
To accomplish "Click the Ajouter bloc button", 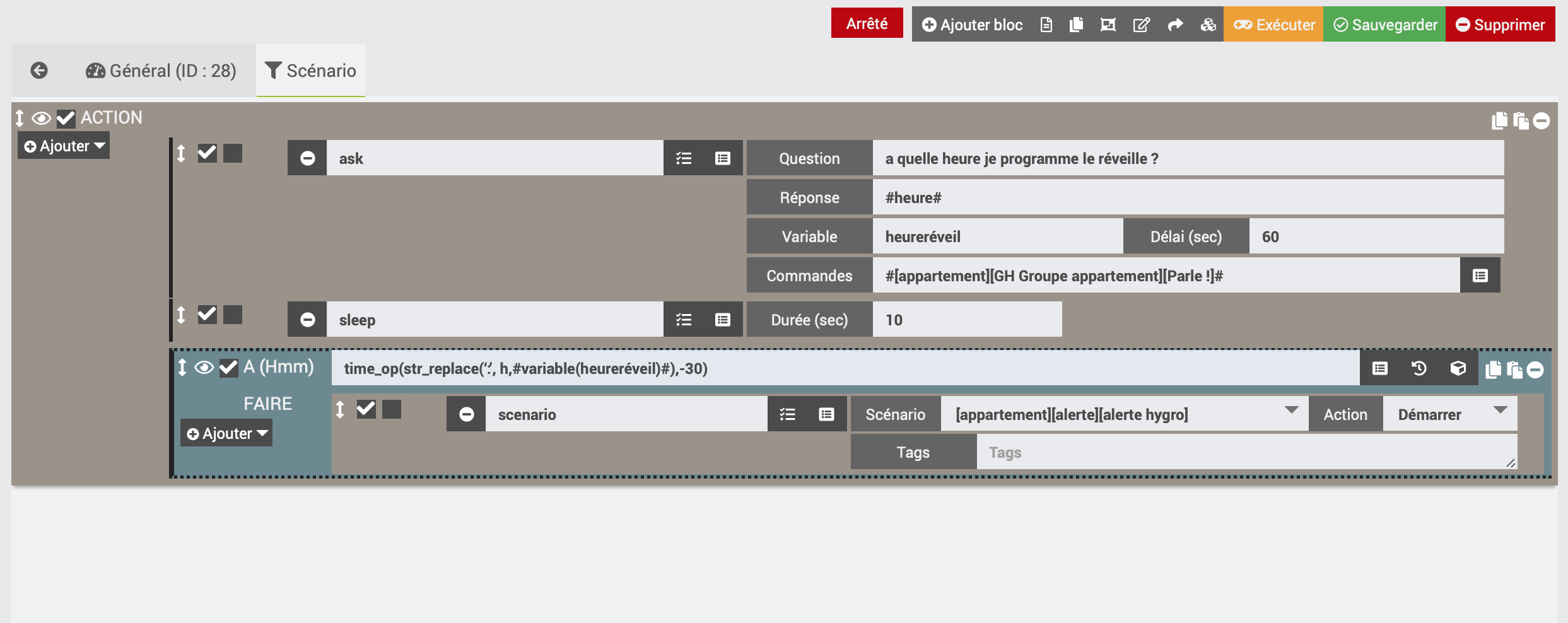I will pyautogui.click(x=972, y=25).
